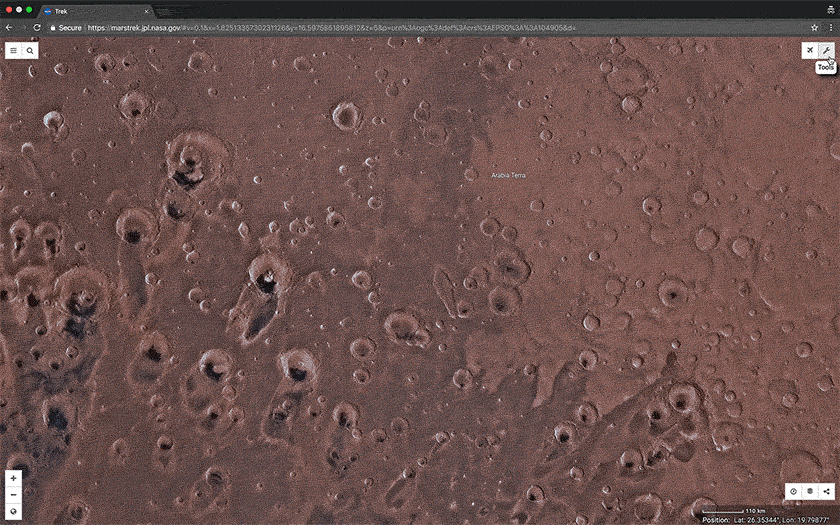
Task: Zoom out with the minus button
Action: click(x=13, y=494)
